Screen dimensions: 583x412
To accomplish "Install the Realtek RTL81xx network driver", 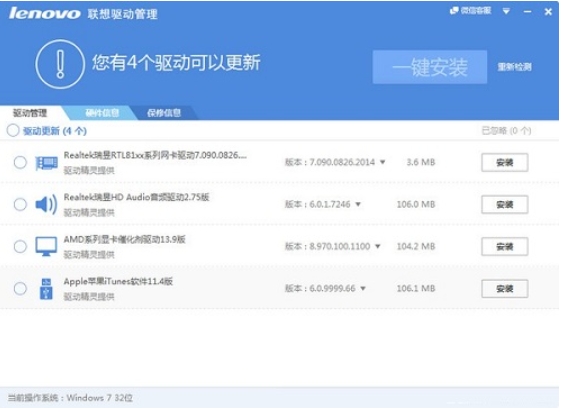I will tap(505, 162).
